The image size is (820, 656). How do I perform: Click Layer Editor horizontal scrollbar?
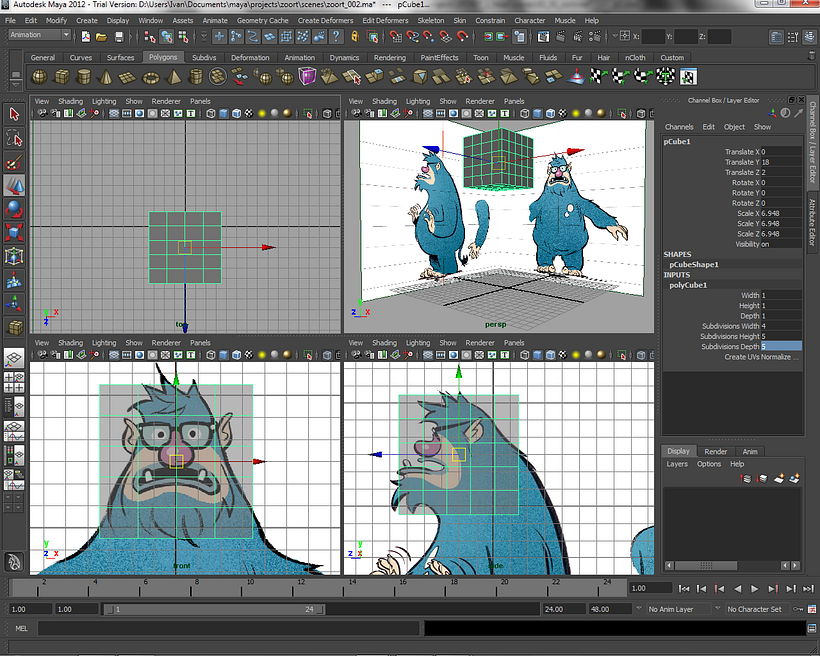coord(705,565)
